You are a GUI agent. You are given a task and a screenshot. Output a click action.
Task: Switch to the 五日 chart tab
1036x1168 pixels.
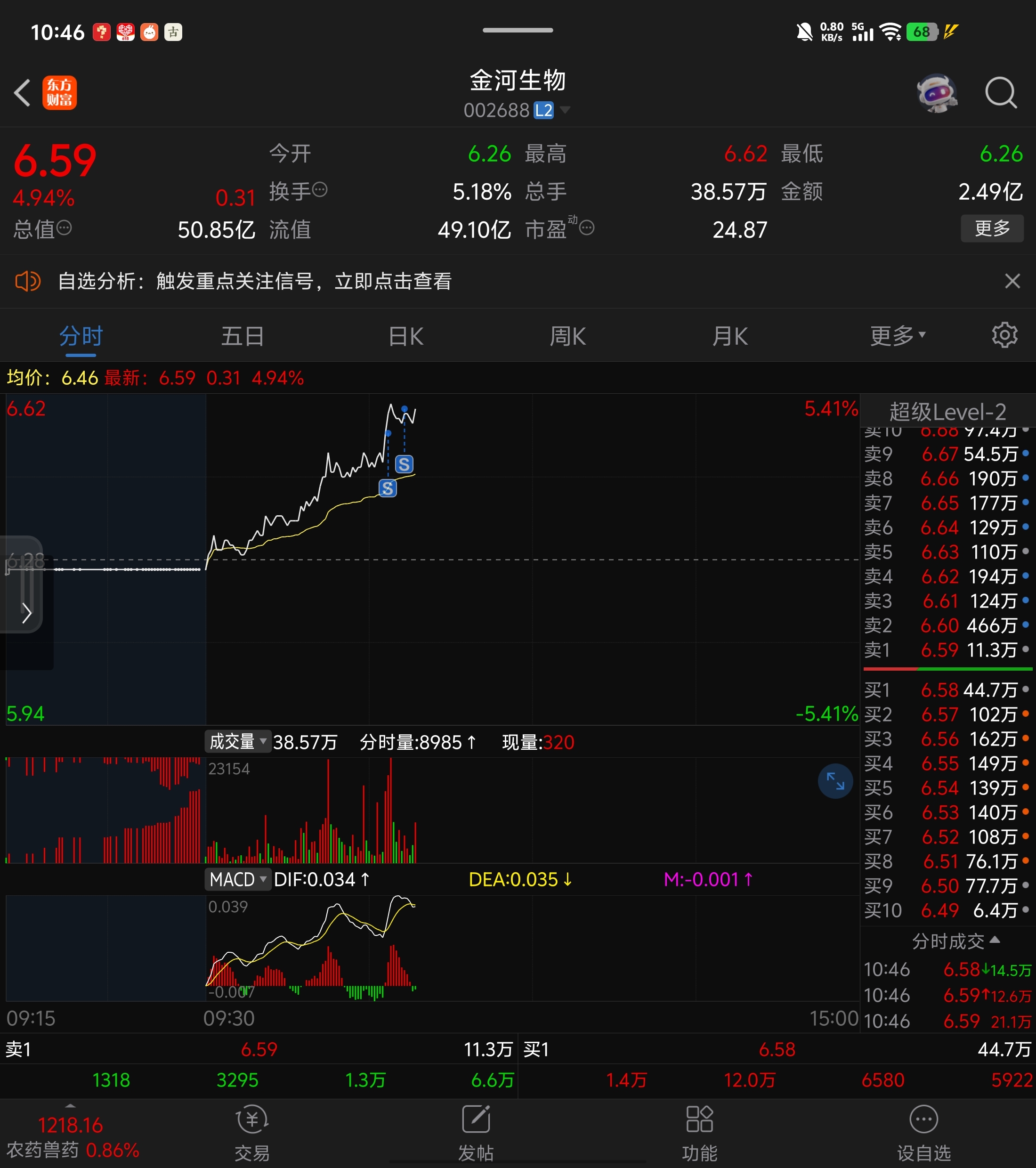[x=243, y=337]
